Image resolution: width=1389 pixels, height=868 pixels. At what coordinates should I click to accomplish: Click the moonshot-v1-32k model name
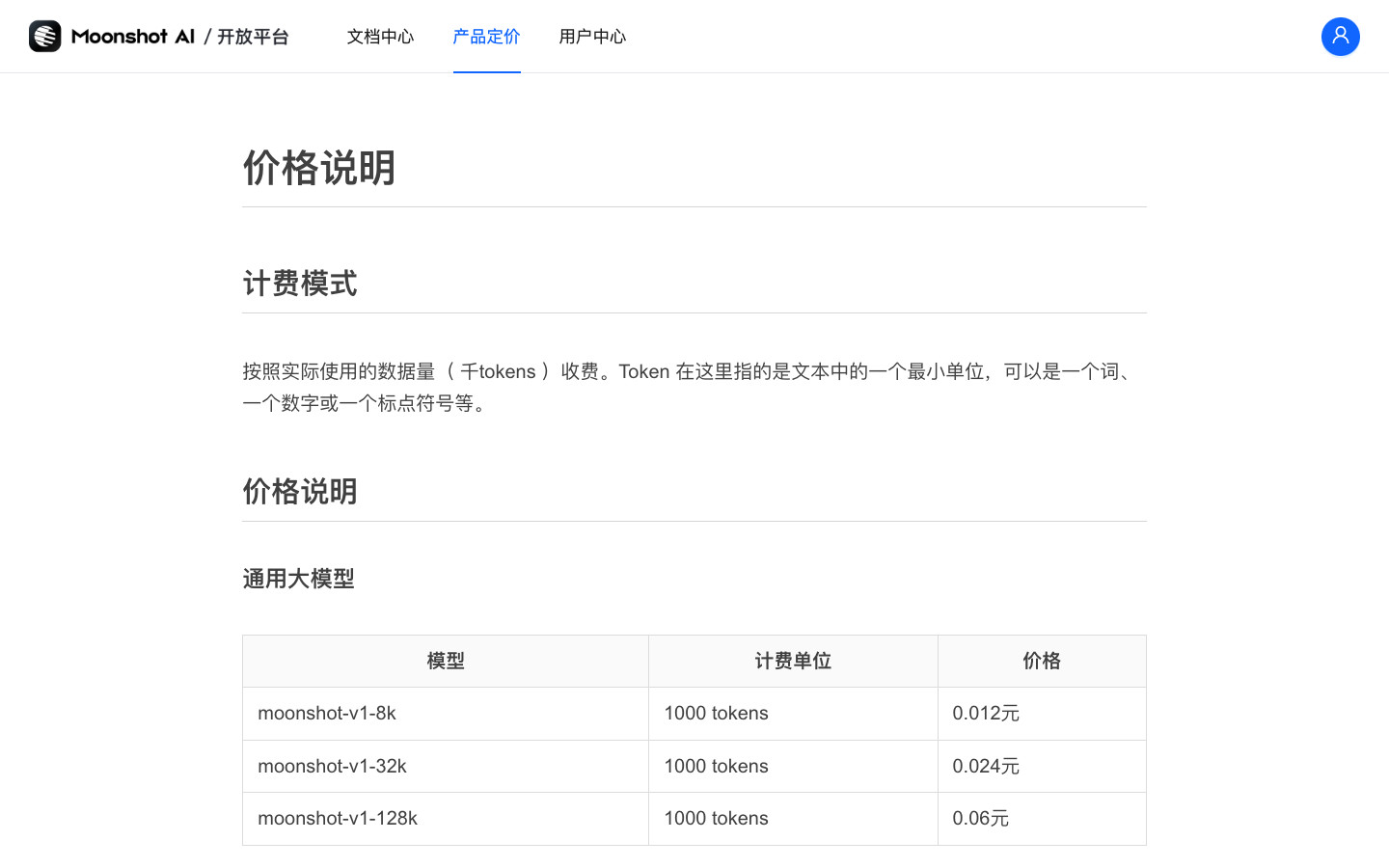point(333,766)
